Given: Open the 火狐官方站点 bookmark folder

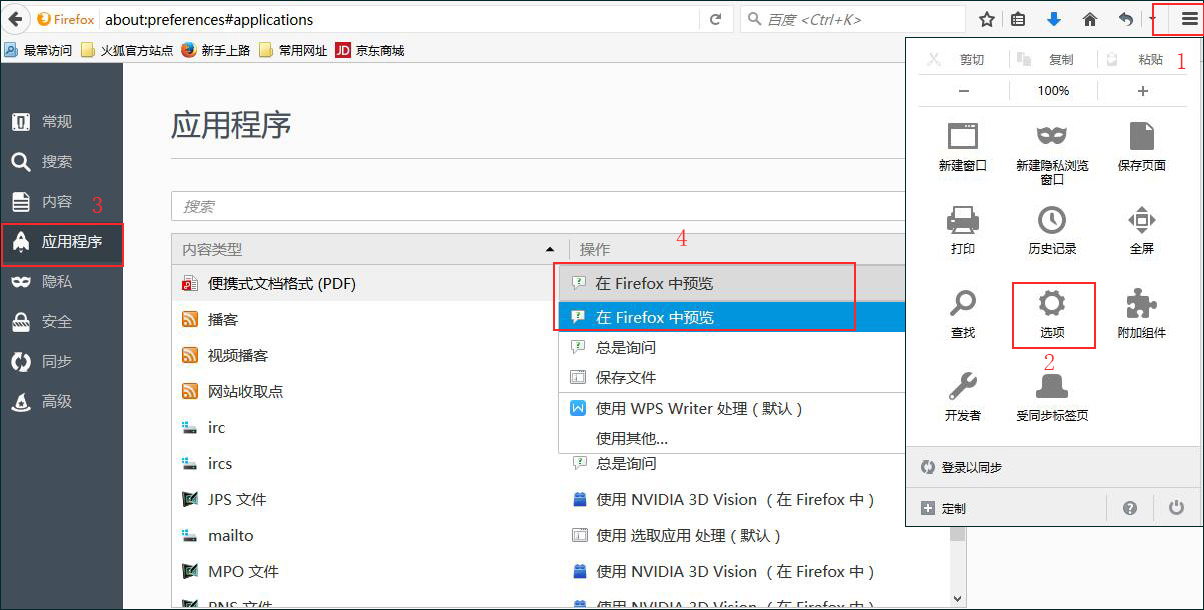Looking at the screenshot, I should tap(126, 50).
